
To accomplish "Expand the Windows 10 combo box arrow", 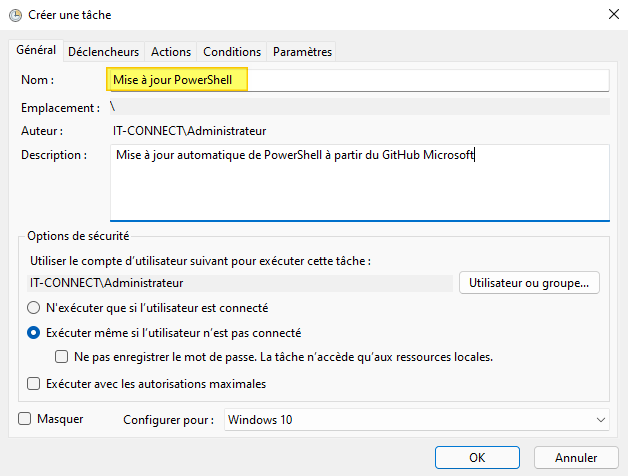I will (600, 420).
